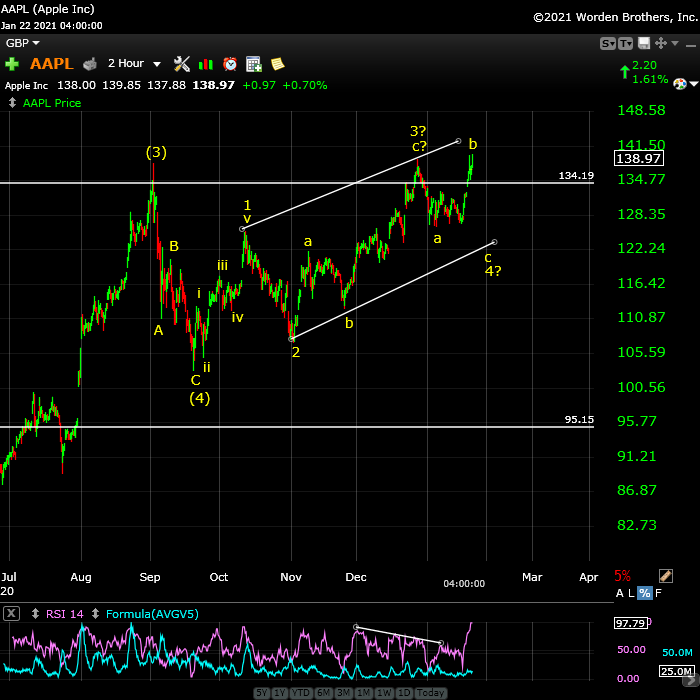Close the RSI indicator pane with X

coord(11,614)
